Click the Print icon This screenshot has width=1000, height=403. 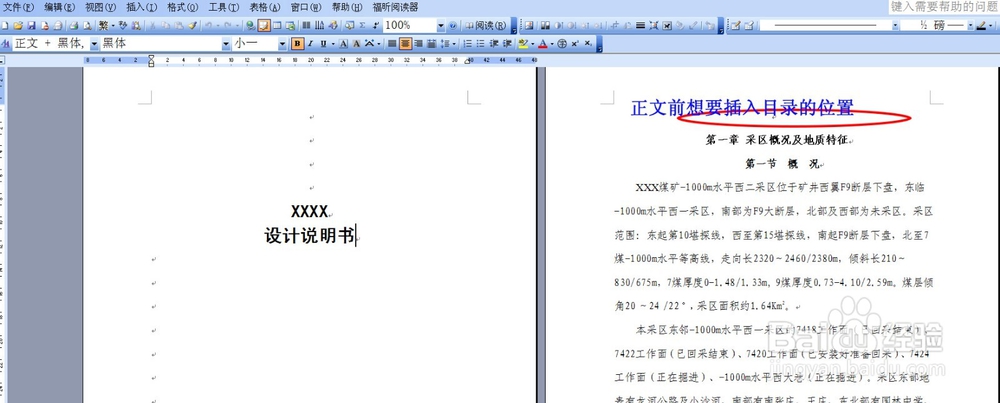tap(74, 26)
